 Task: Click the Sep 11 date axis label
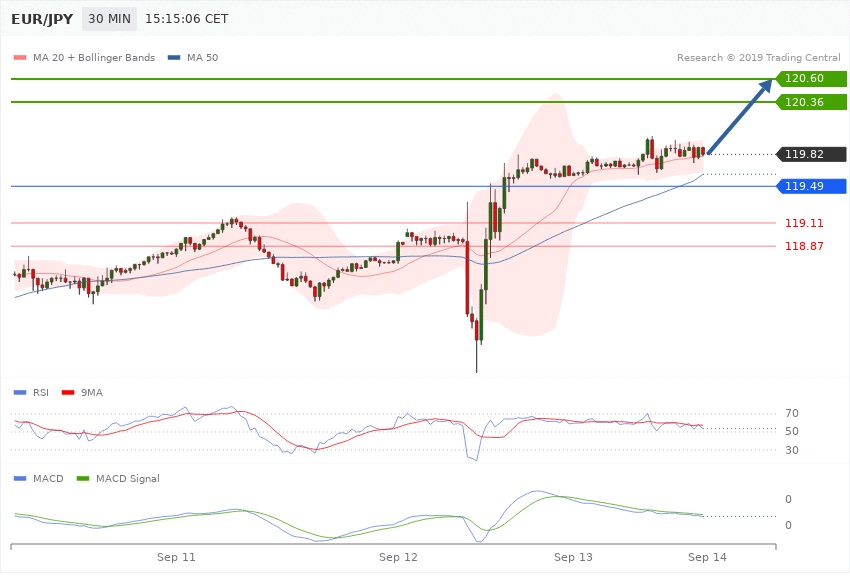pyautogui.click(x=176, y=558)
